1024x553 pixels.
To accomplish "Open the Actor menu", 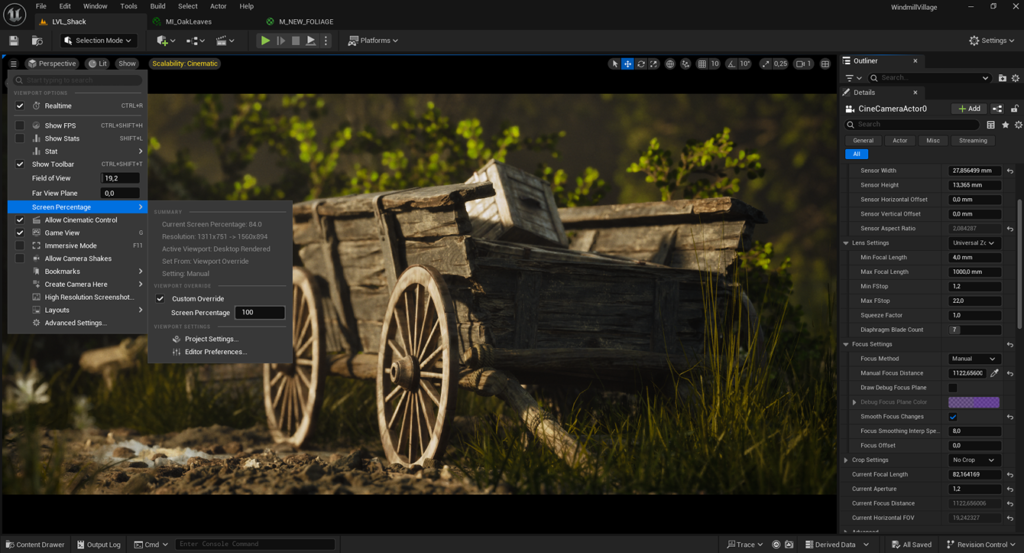I will click(218, 7).
